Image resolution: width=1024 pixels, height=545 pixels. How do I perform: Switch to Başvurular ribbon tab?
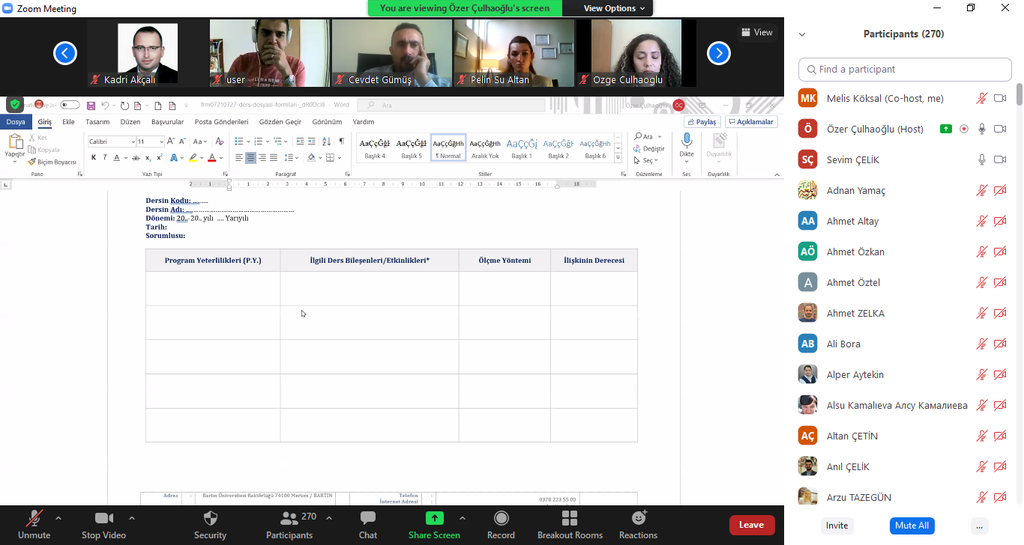pyautogui.click(x=167, y=122)
